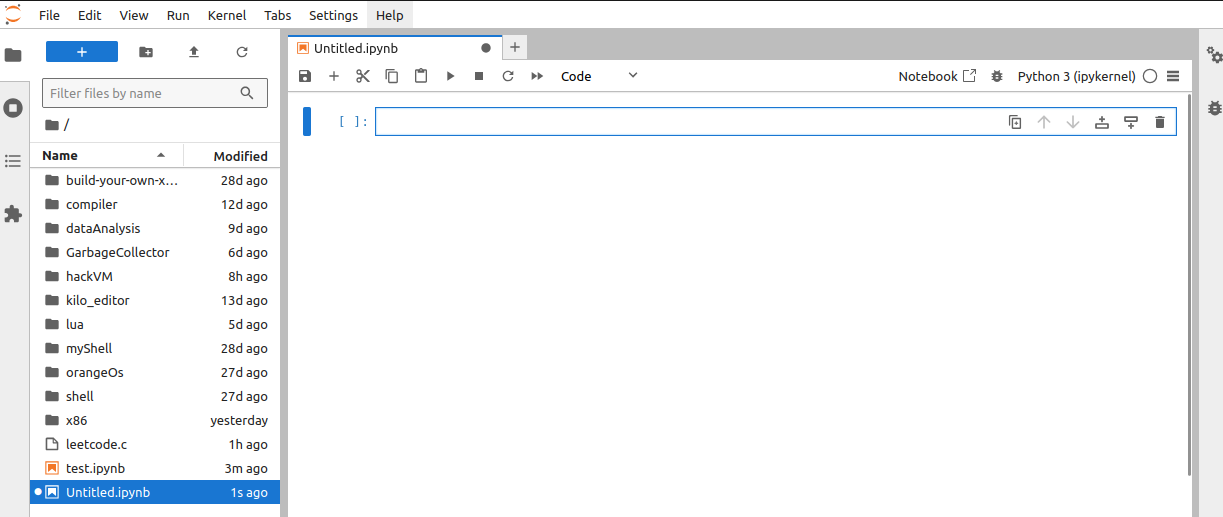Delete the cell with trash icon
1223x517 pixels.
click(1160, 122)
